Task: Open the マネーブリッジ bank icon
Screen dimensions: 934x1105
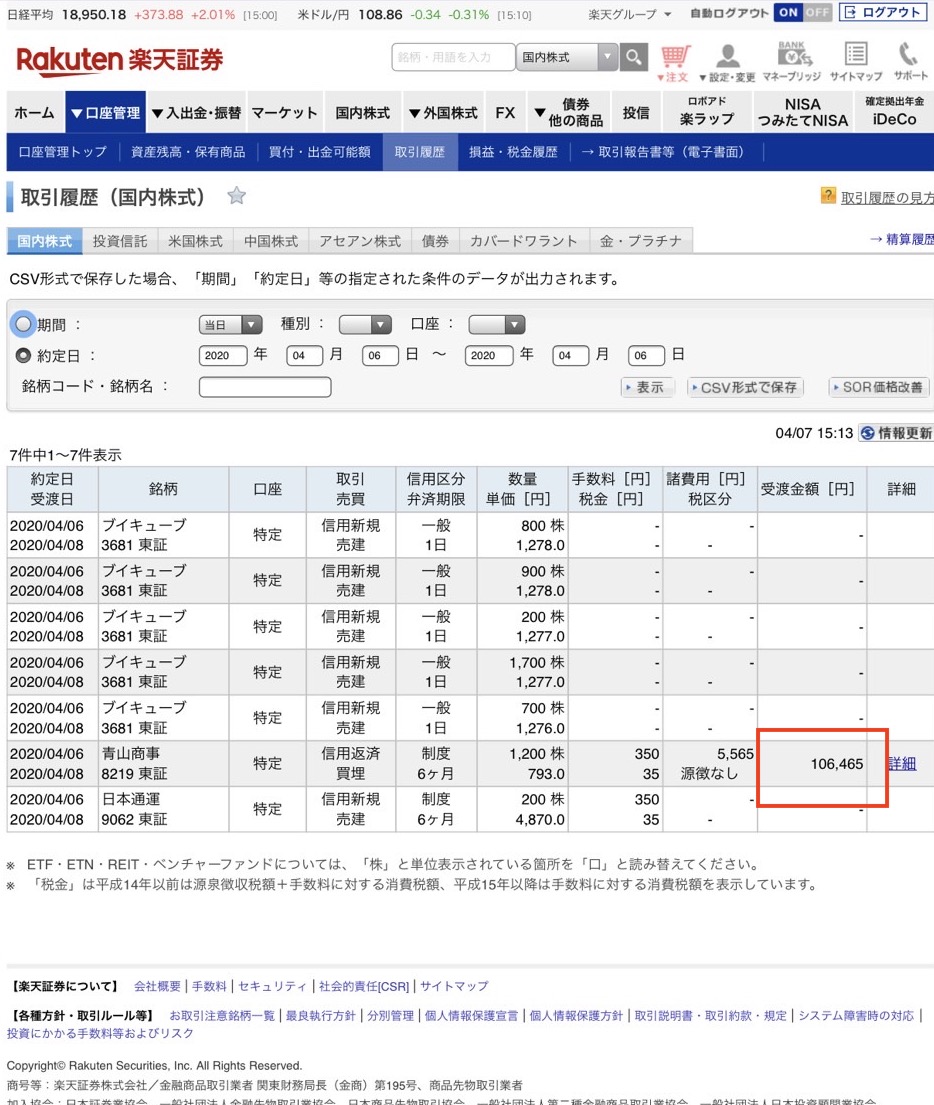Action: click(x=791, y=57)
